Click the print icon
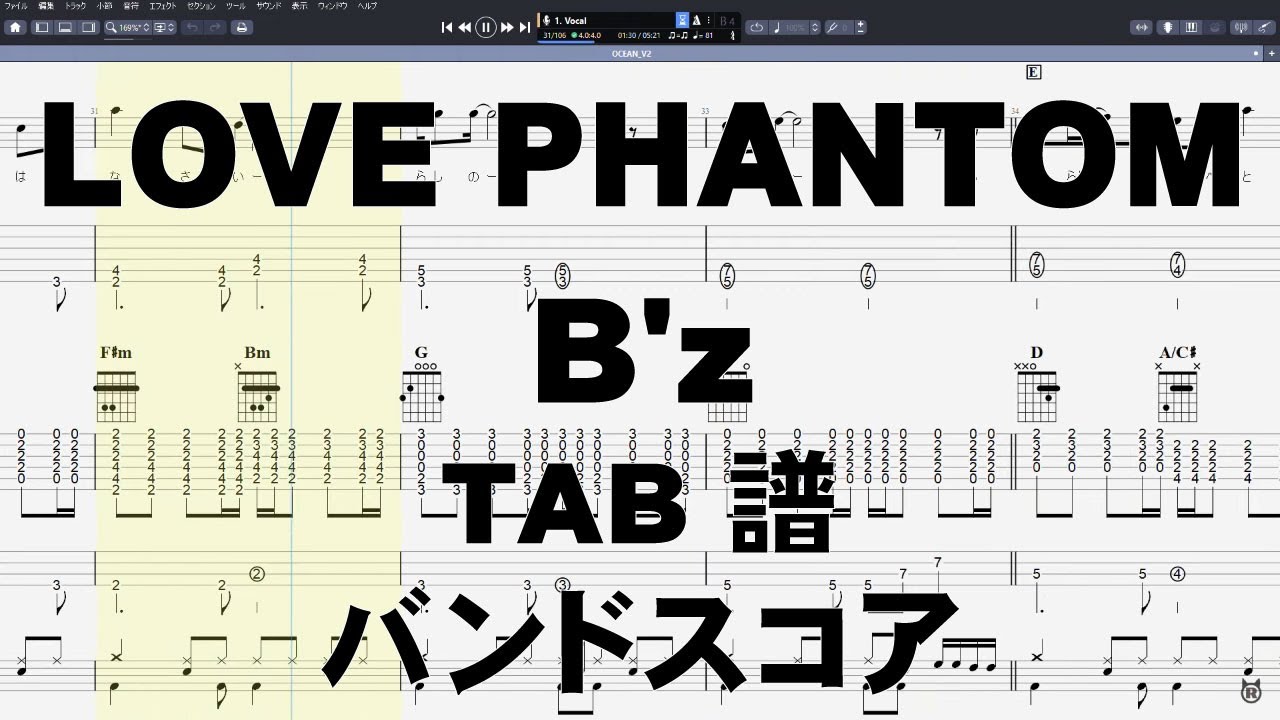The height and width of the screenshot is (720, 1280). coord(241,28)
